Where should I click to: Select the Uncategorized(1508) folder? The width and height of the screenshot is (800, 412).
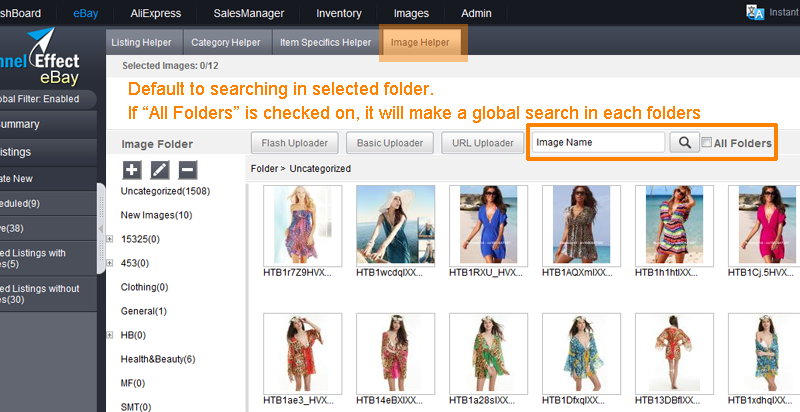click(x=165, y=191)
